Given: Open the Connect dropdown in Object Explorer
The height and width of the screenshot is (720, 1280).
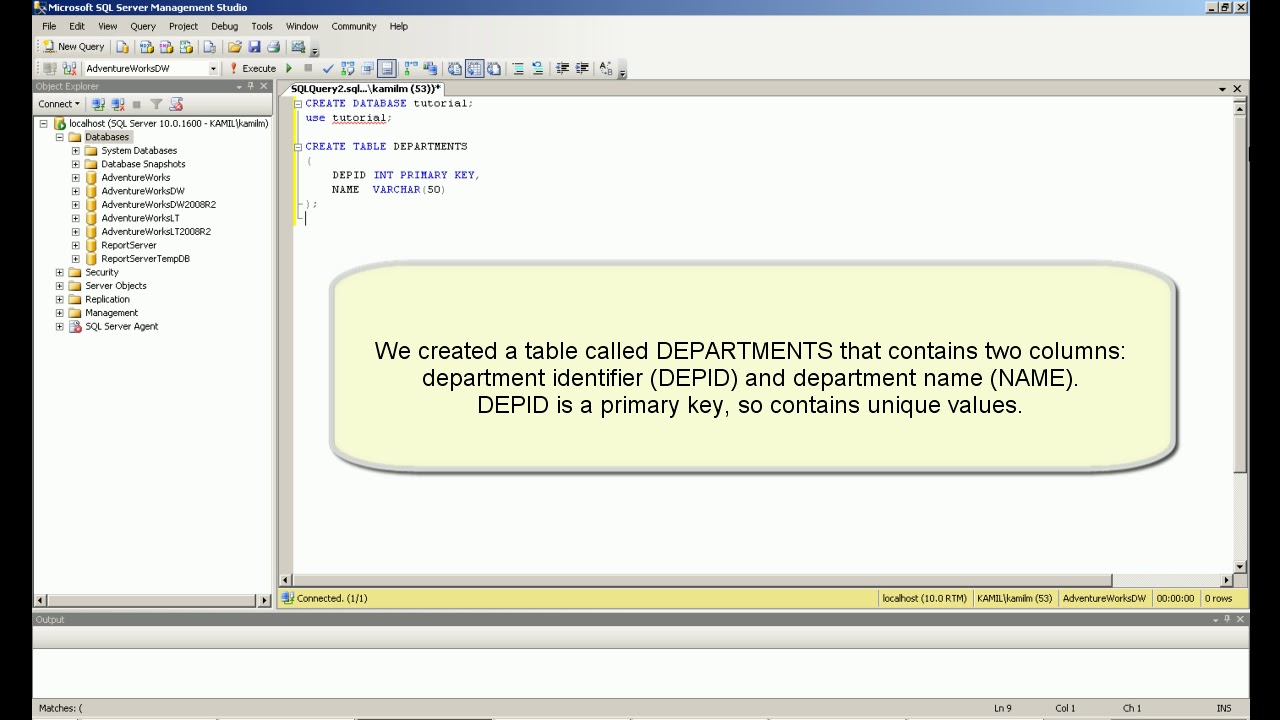Looking at the screenshot, I should point(59,104).
